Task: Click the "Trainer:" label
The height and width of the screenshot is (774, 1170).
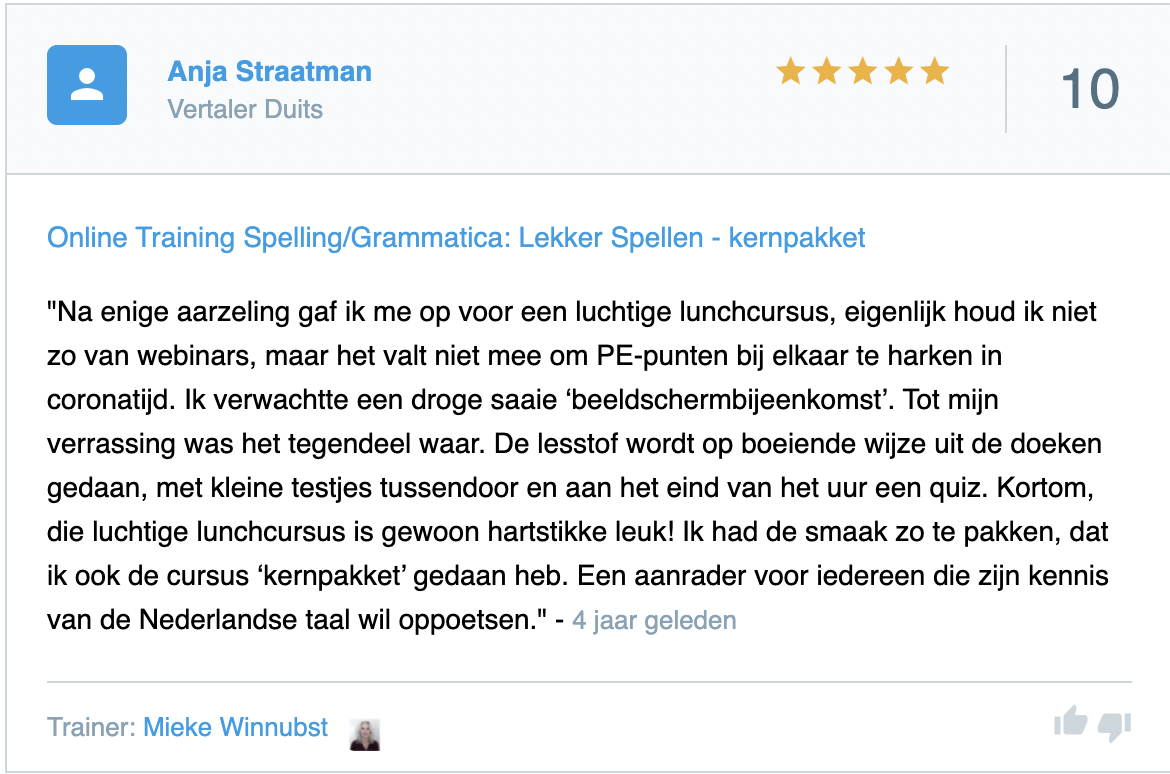Action: tap(89, 728)
